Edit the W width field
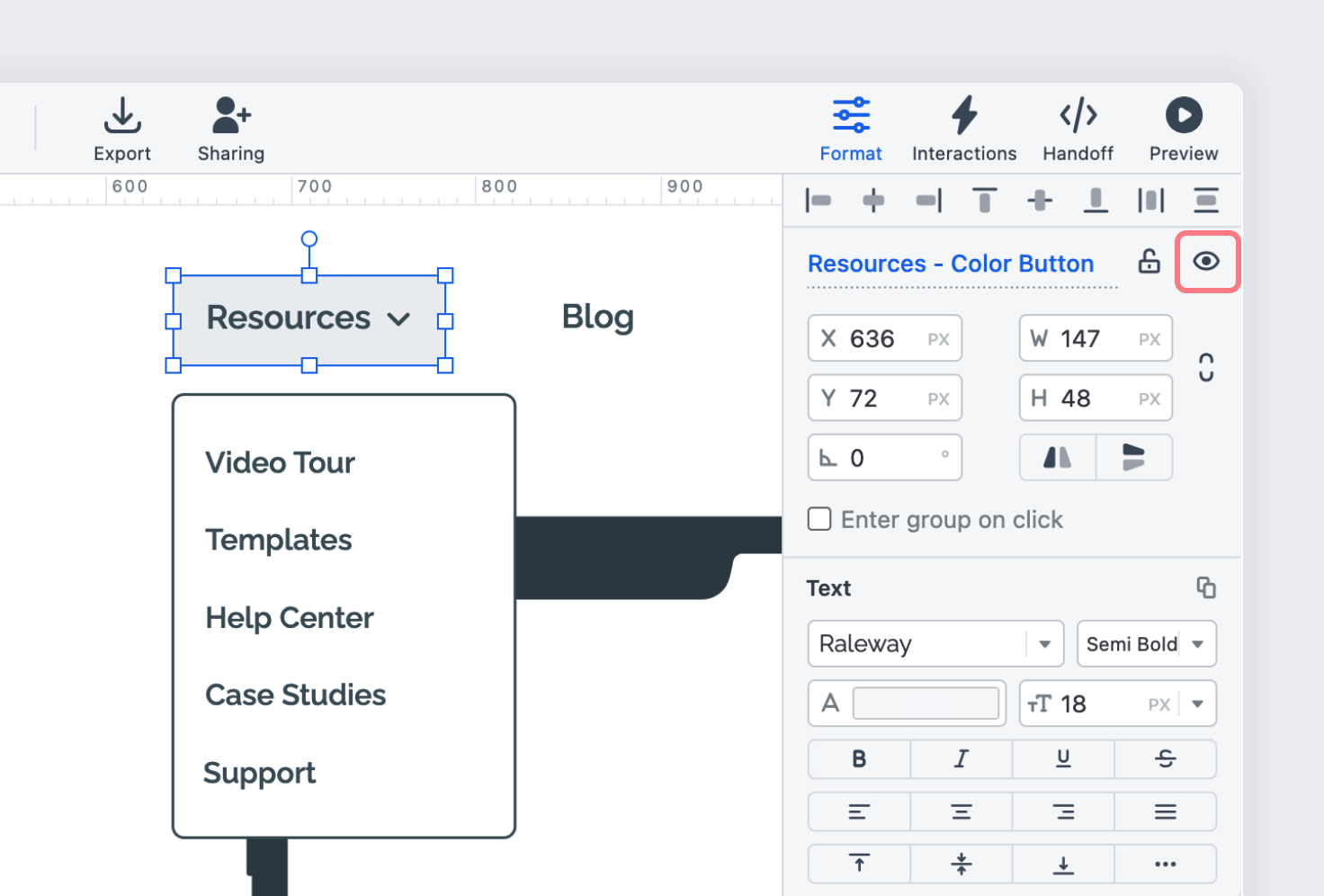 [1096, 338]
